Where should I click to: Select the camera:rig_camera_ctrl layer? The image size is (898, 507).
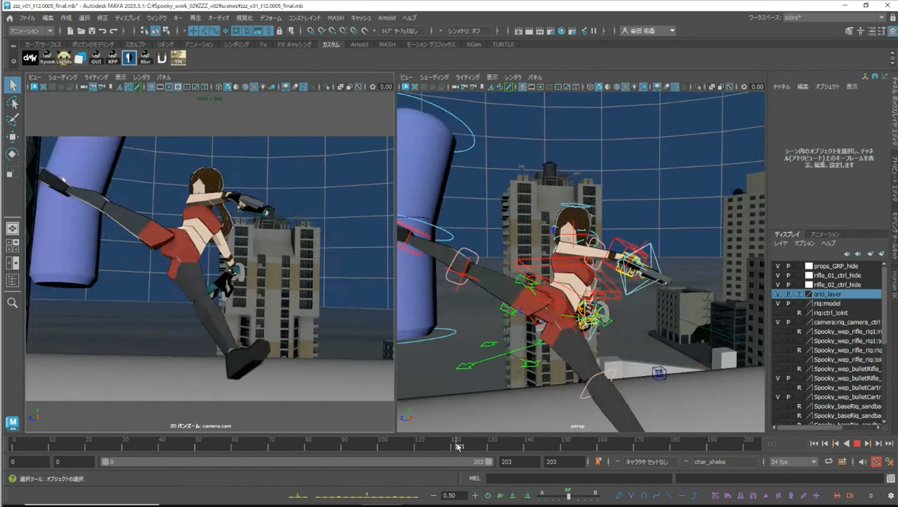point(846,322)
